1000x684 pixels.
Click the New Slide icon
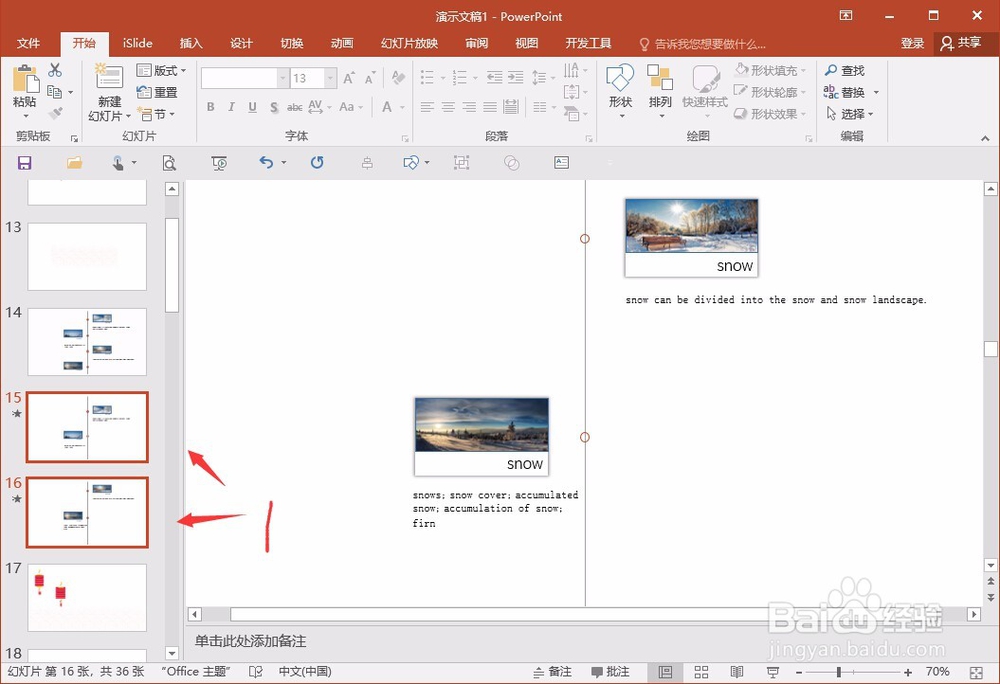click(x=109, y=77)
